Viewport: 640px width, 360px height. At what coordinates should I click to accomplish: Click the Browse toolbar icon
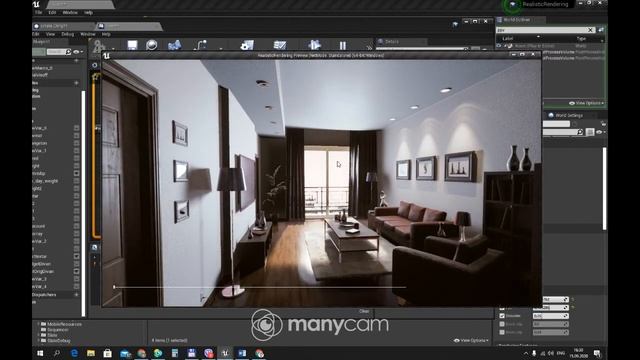pos(151,45)
